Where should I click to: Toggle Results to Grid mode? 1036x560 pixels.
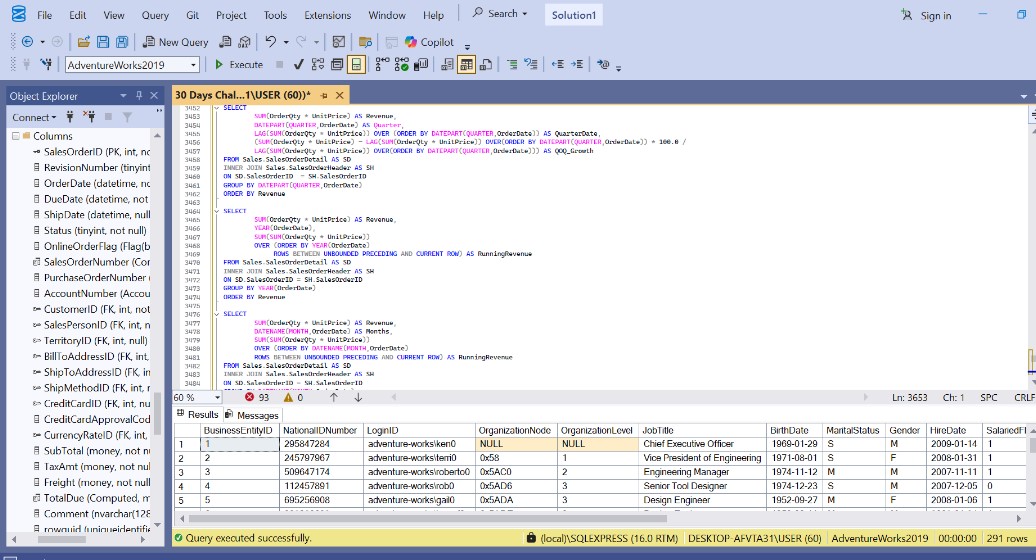[x=466, y=65]
